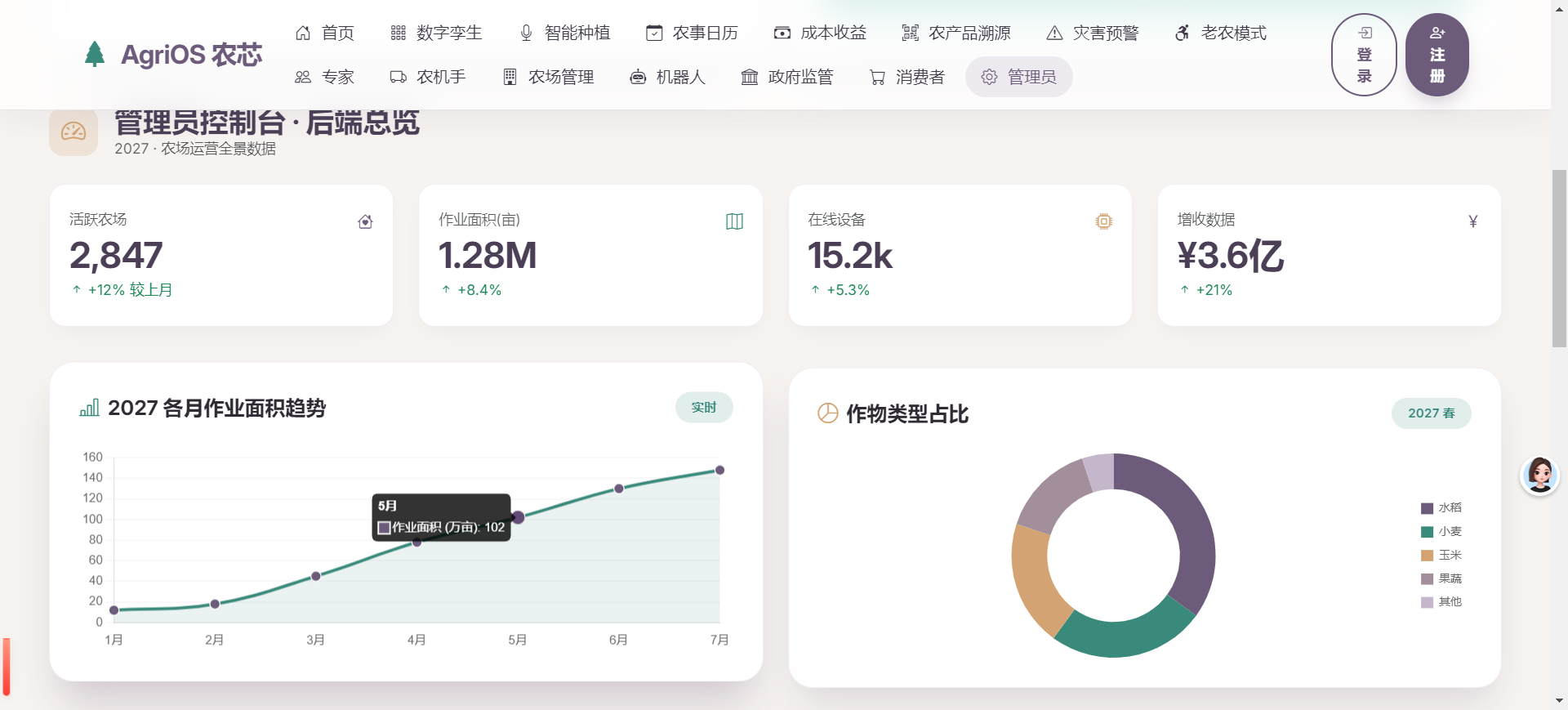Toggle 果蔬 legend color swatch
The image size is (1568, 710).
[1427, 579]
